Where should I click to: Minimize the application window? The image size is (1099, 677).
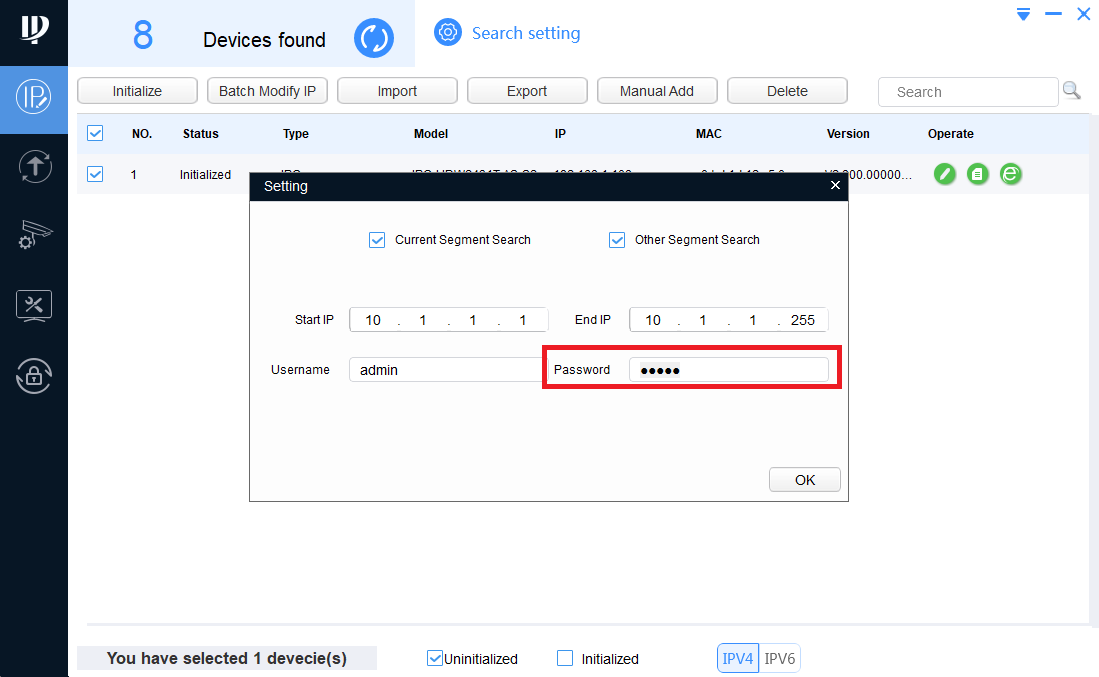(x=1053, y=14)
